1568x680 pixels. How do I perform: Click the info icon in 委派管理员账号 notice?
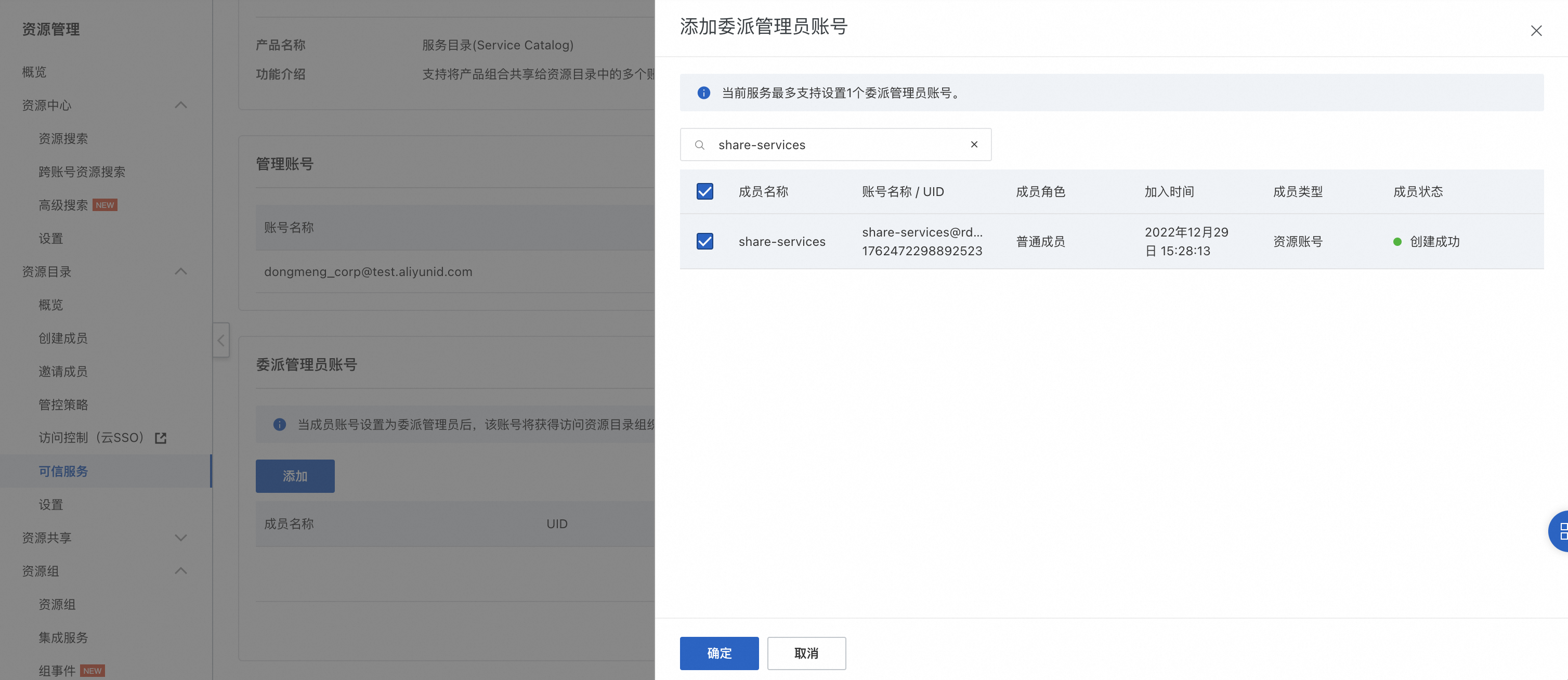click(279, 424)
